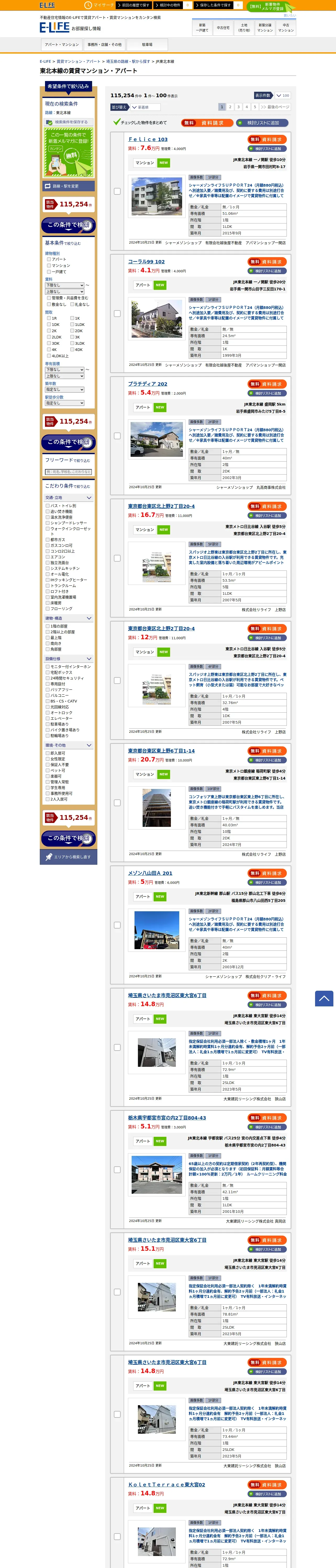The width and height of the screenshot is (336, 1568).
Task: Select the プラチディア 202 listing checkbox
Action: click(117, 436)
